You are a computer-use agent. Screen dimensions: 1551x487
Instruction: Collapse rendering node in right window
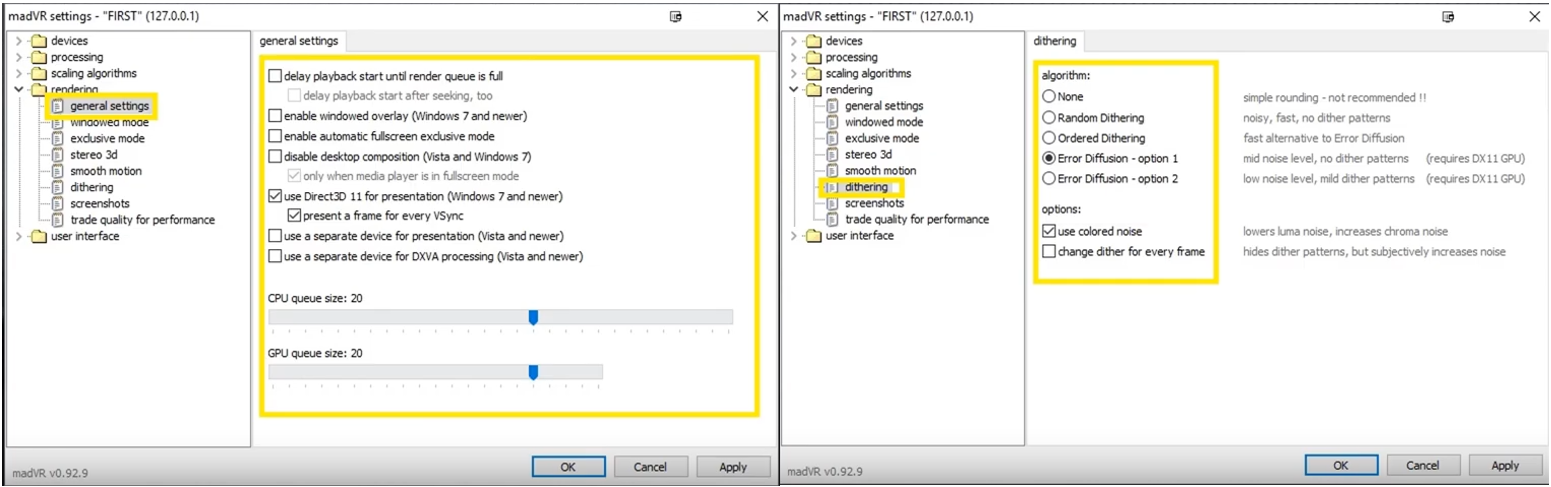click(x=794, y=89)
